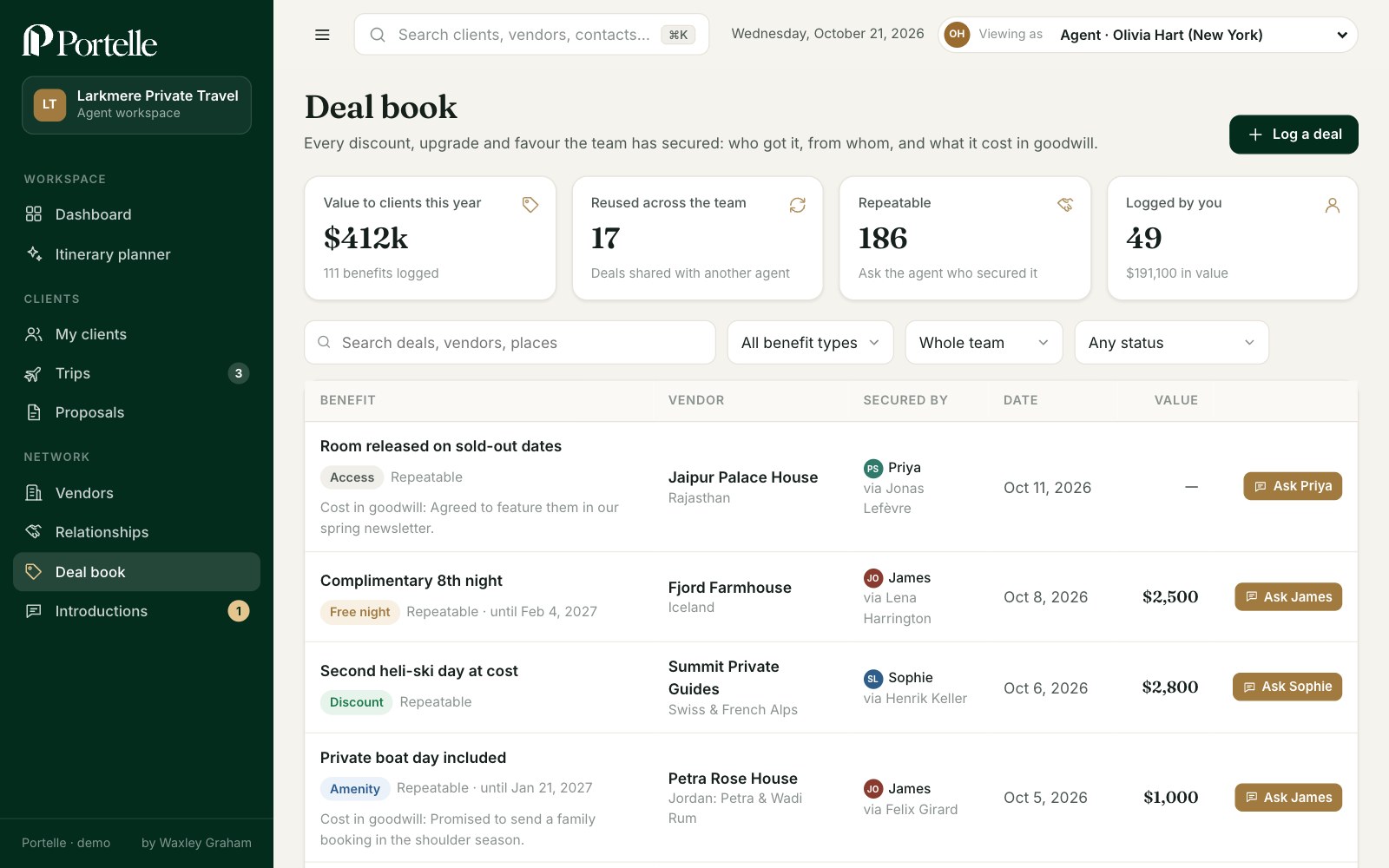Click the refresh icon on Reused across team card

pos(797,204)
